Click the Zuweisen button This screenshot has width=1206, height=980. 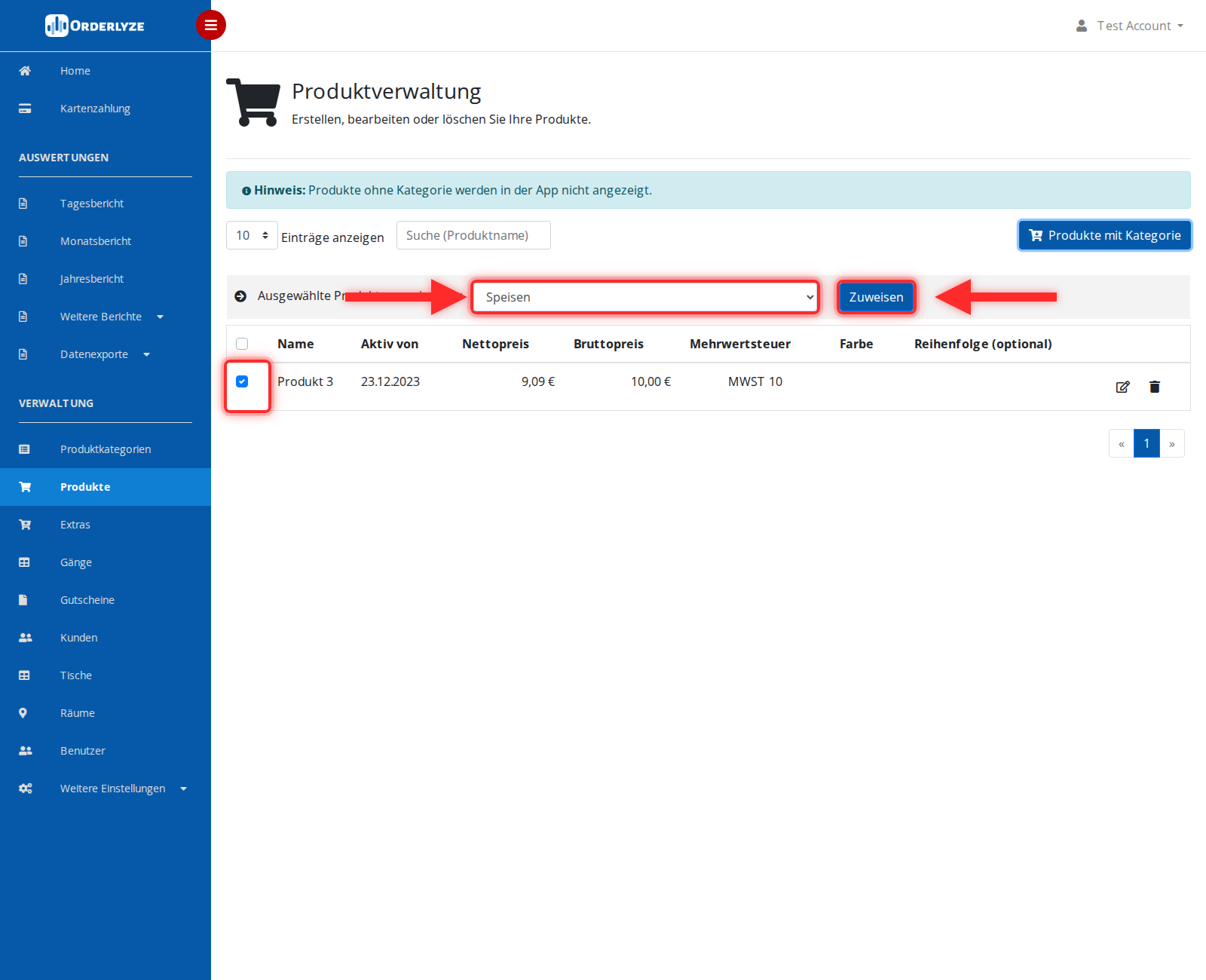(x=876, y=297)
